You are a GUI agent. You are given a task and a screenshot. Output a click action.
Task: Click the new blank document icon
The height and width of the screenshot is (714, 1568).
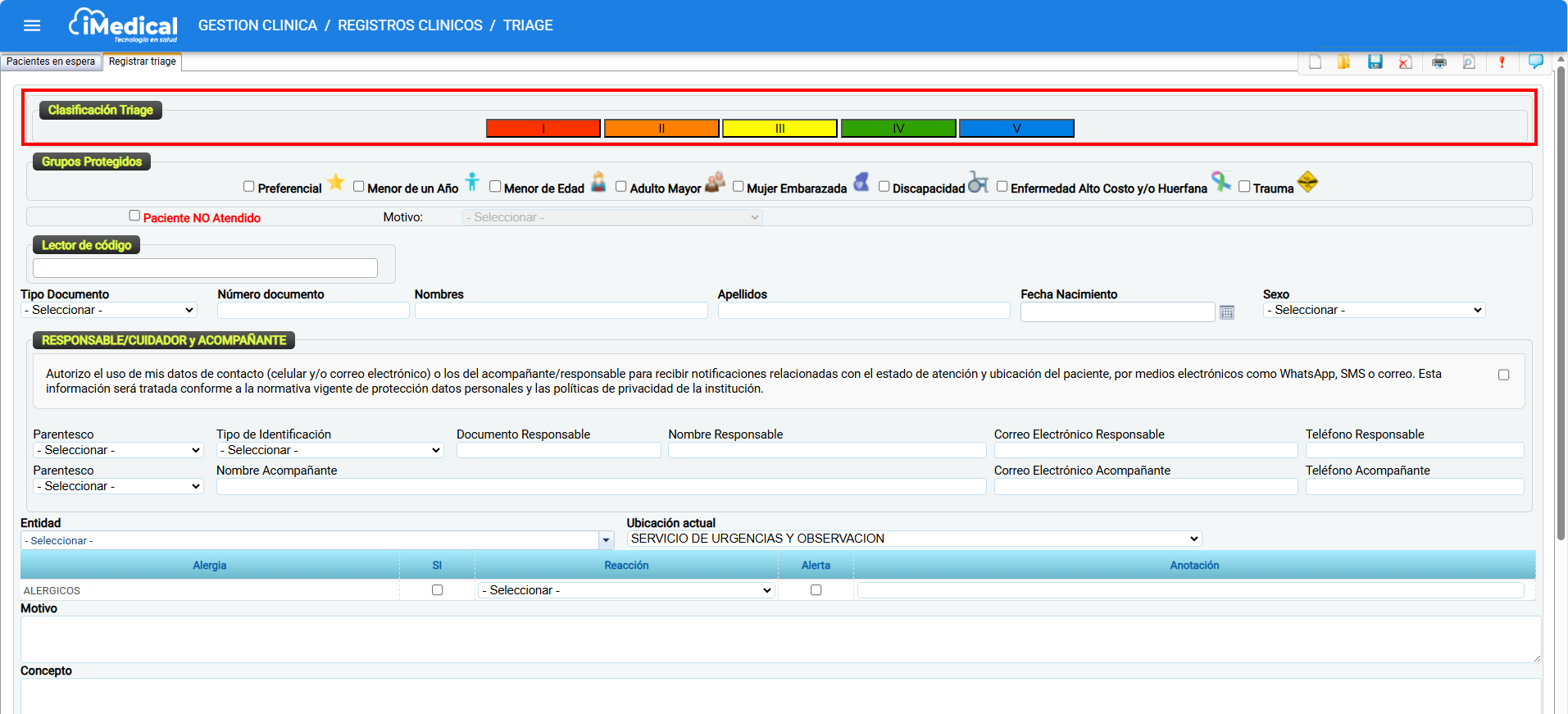(1315, 62)
